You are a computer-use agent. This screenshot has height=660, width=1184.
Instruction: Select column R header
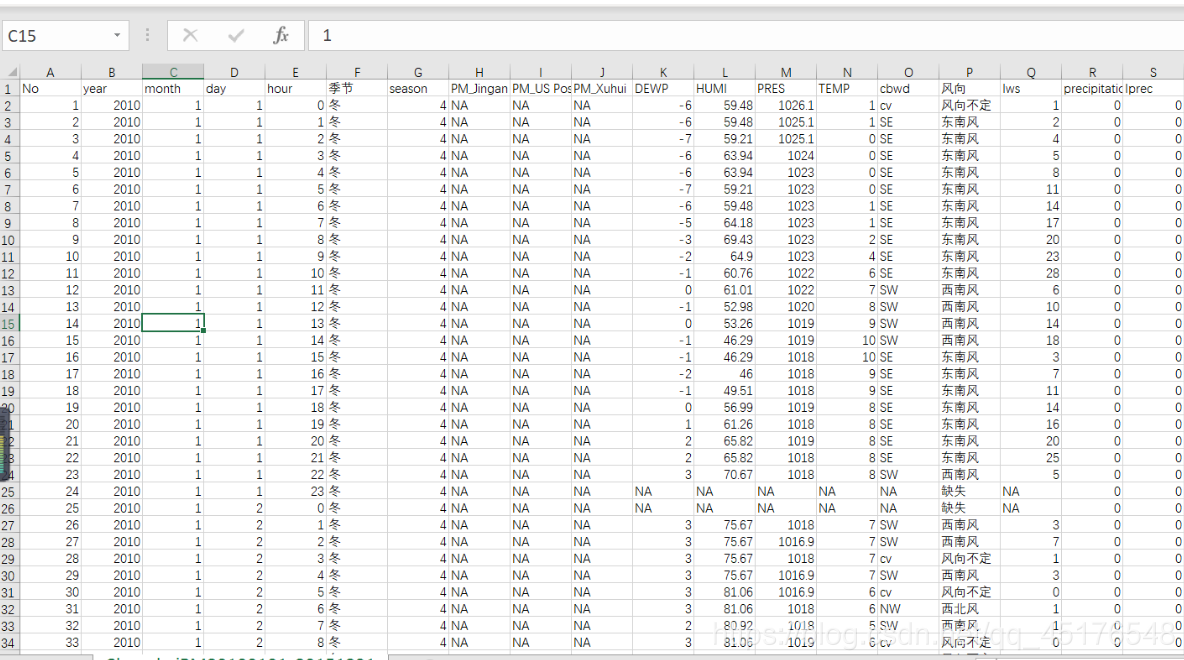pos(1092,72)
